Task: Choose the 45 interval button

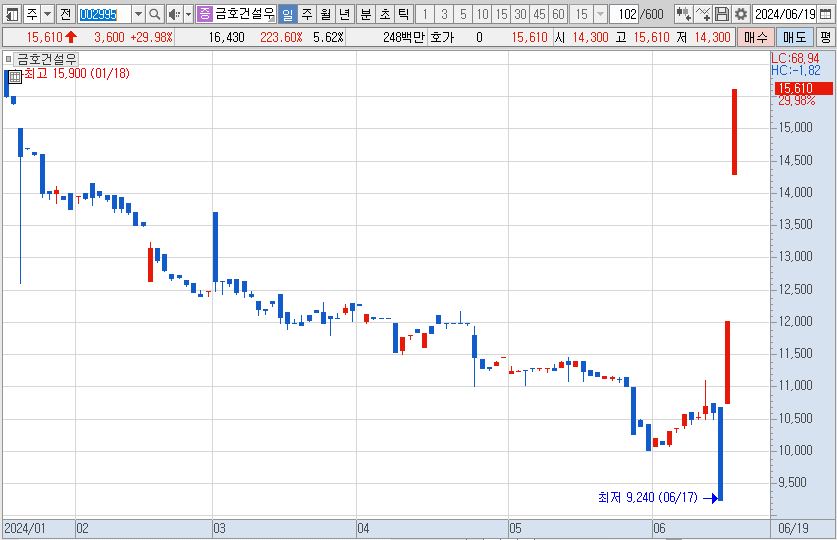Action: click(540, 14)
